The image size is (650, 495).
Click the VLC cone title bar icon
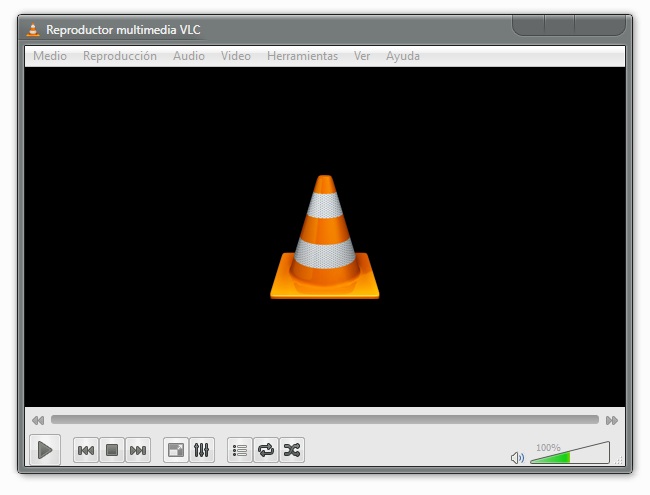(33, 30)
